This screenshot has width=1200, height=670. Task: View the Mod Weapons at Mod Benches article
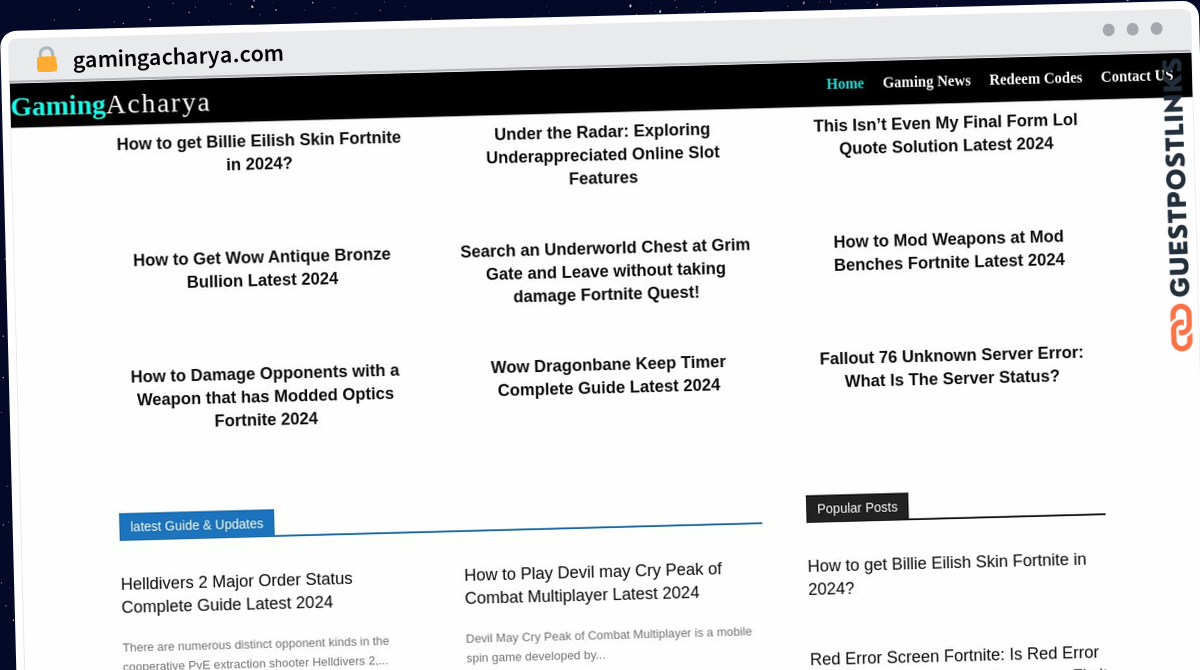pos(949,250)
